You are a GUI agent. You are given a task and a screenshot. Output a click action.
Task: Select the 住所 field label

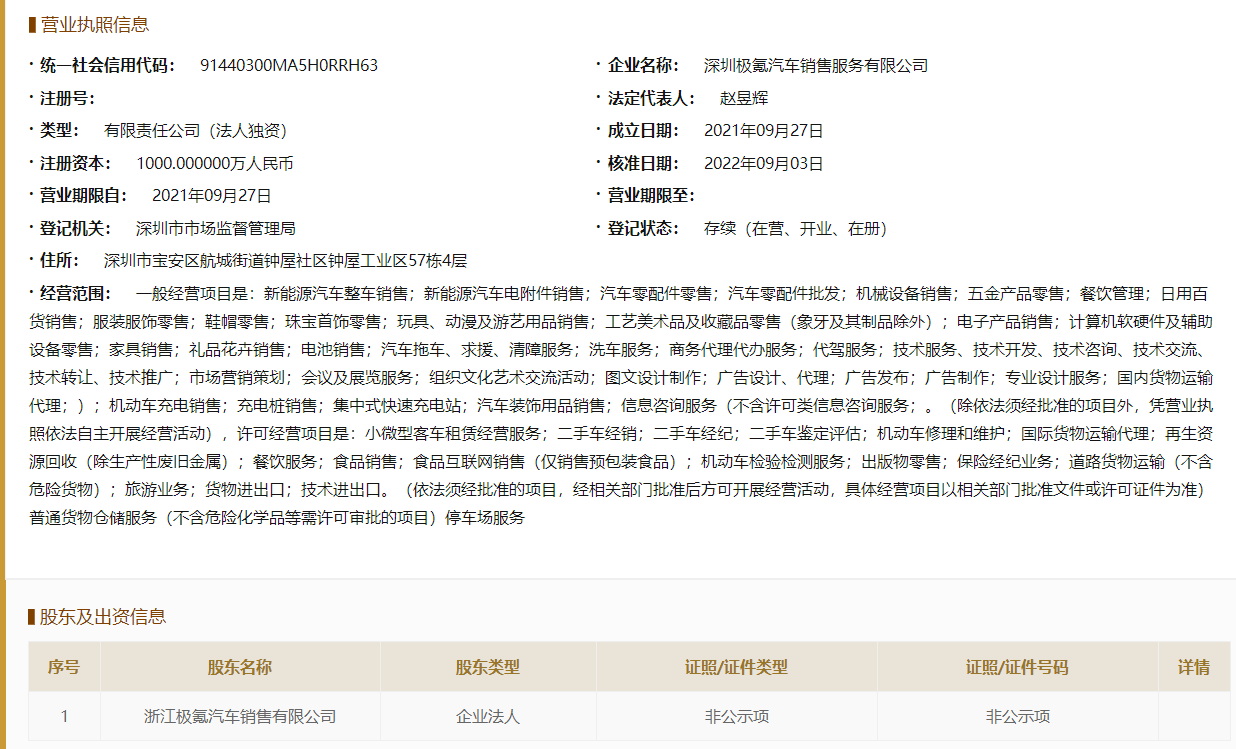point(60,261)
